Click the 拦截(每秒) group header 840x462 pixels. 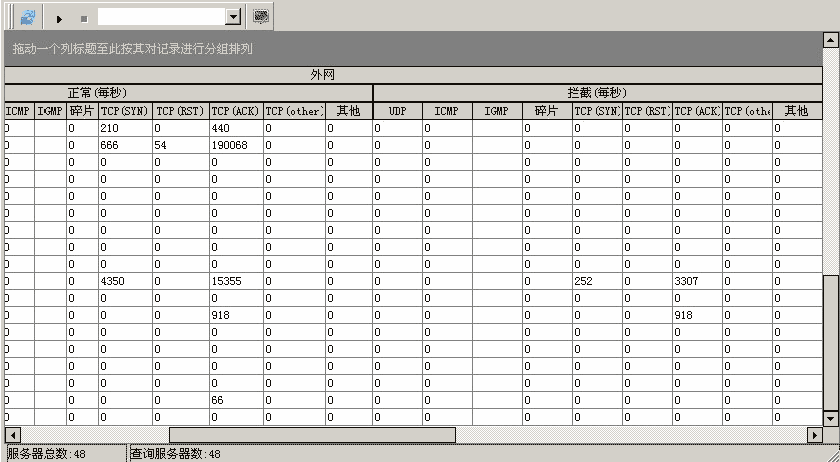[597, 93]
